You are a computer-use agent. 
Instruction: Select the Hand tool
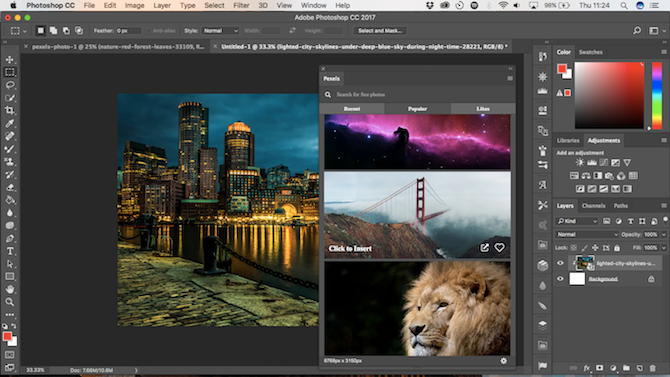coord(9,289)
